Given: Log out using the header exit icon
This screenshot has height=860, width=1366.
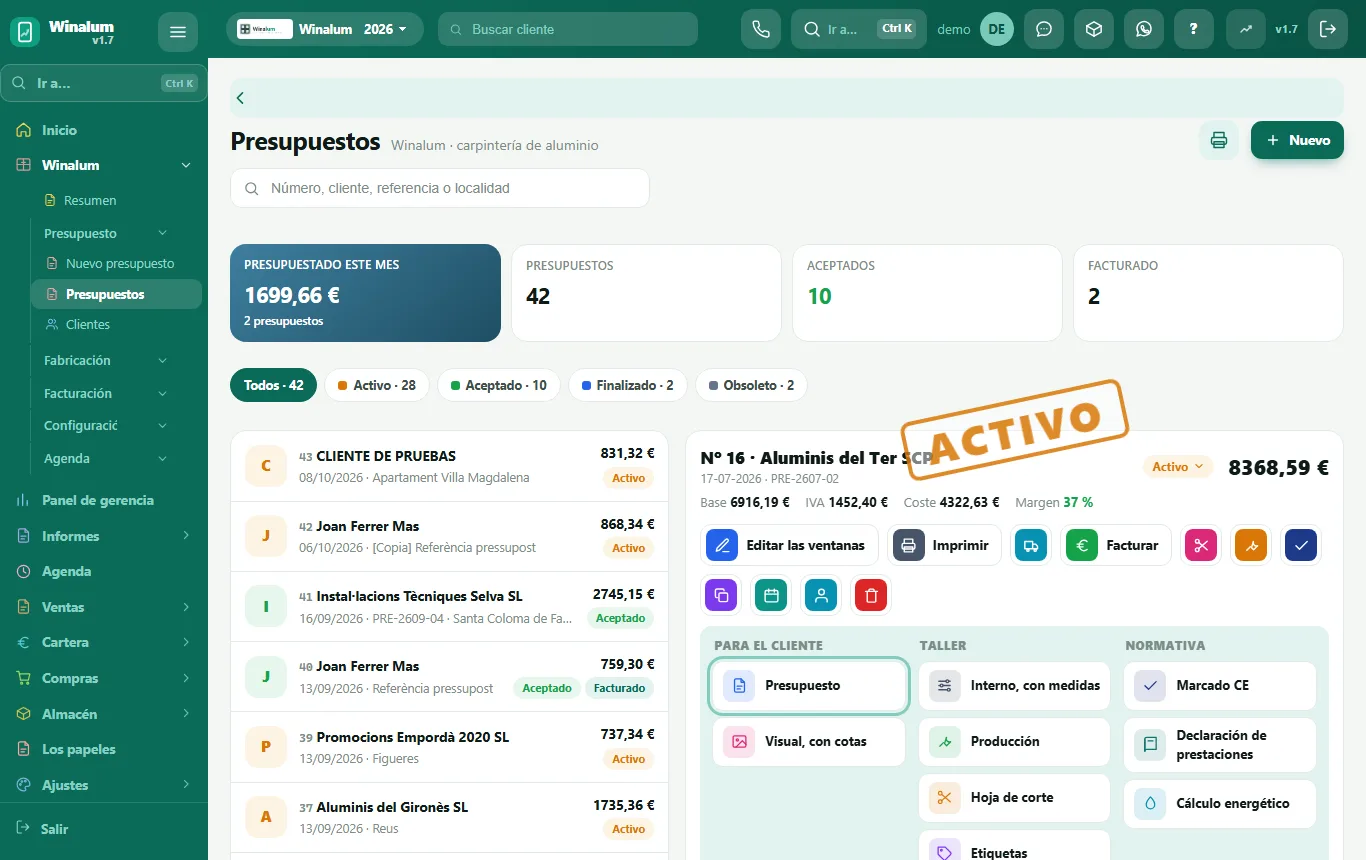Looking at the screenshot, I should pyautogui.click(x=1328, y=29).
